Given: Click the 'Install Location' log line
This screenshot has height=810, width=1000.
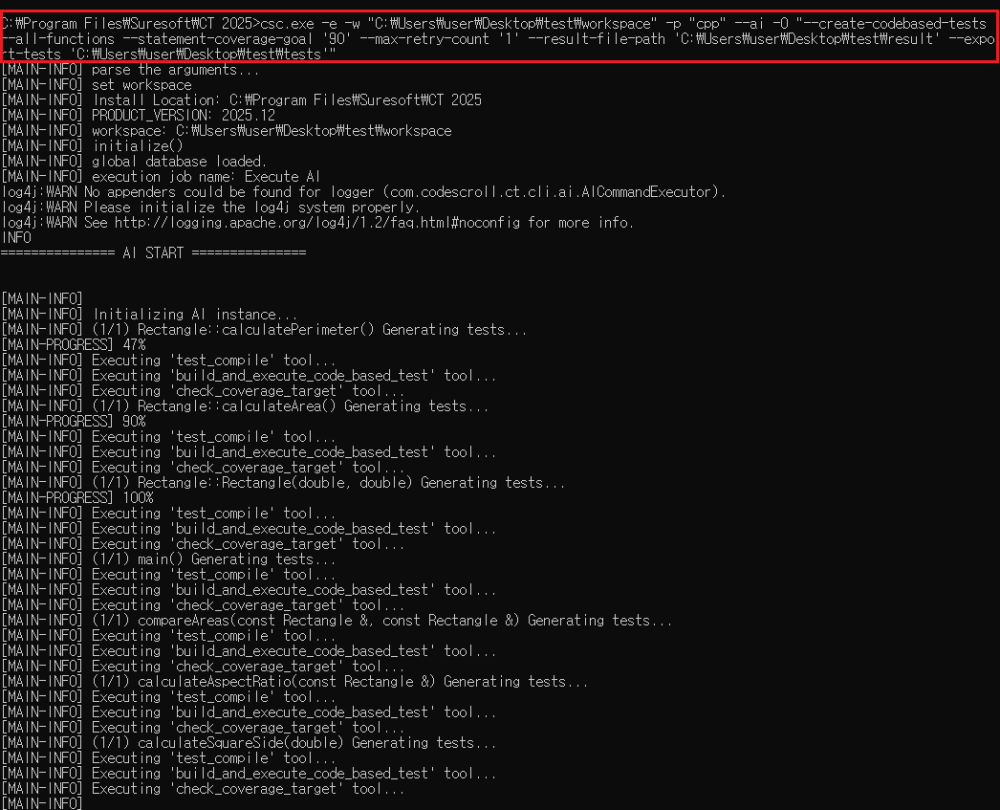Looking at the screenshot, I should pyautogui.click(x=241, y=101).
